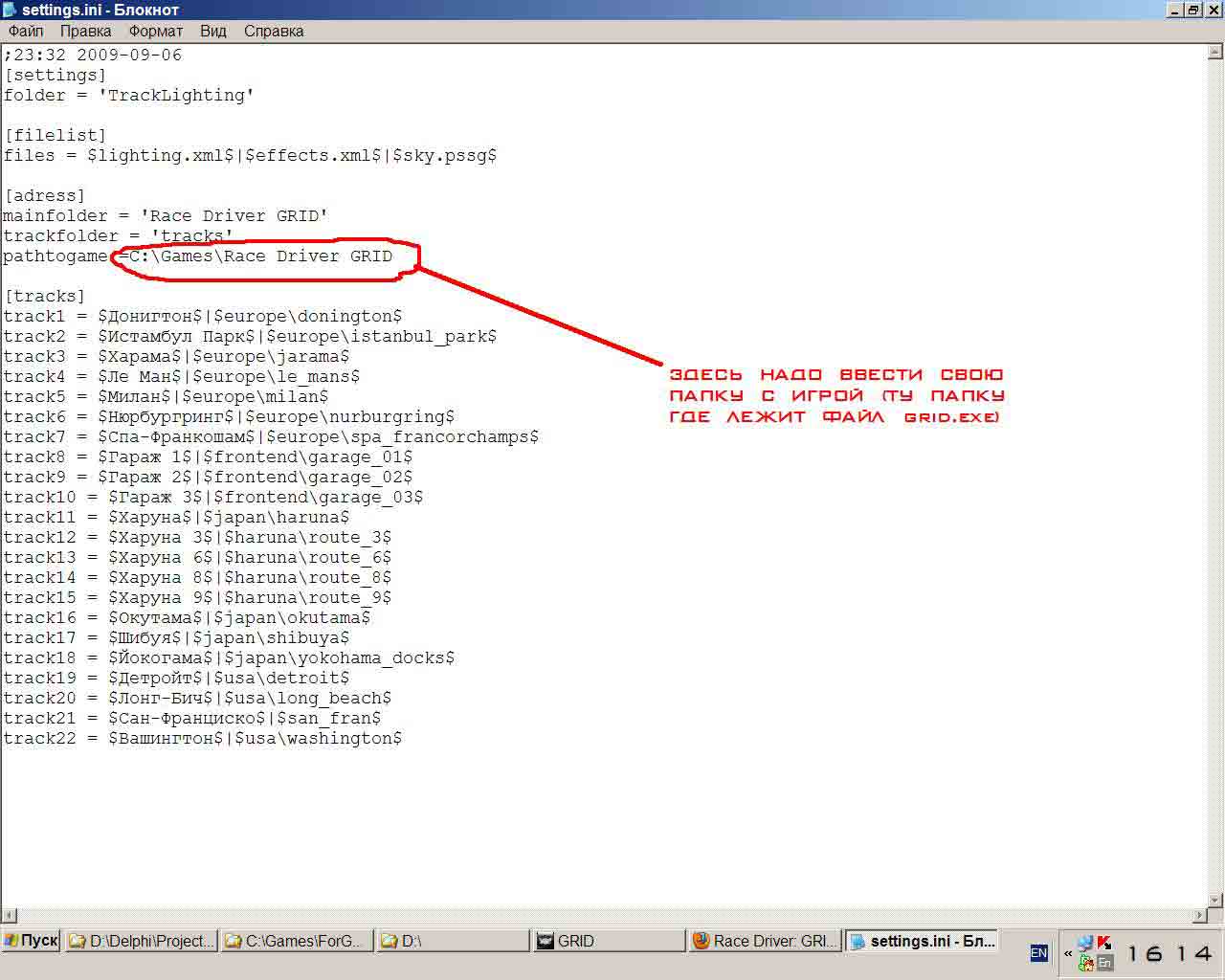
Task: Click the track8 Гараж 1 line
Action: (208, 457)
